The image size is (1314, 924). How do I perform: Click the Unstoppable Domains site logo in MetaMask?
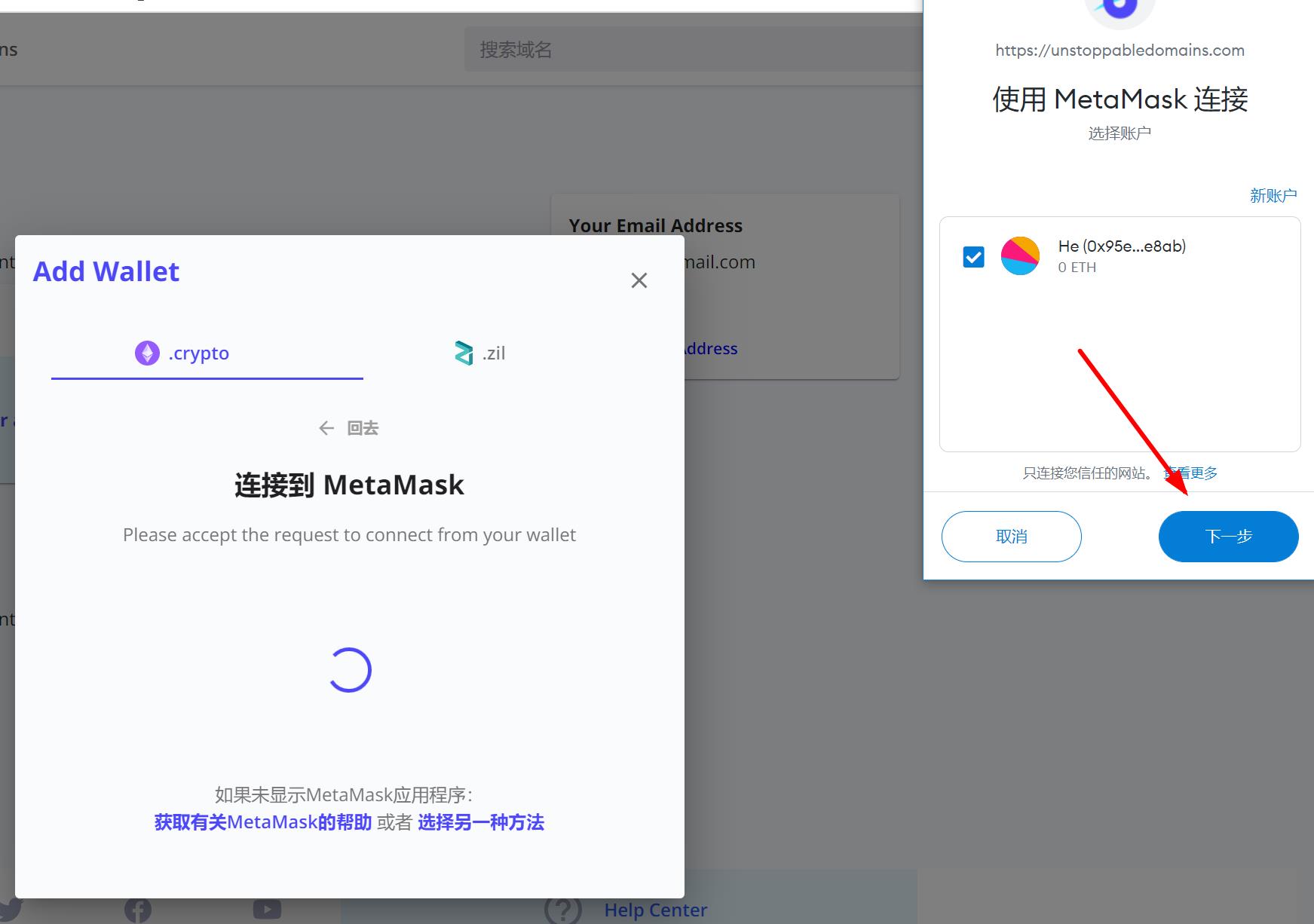[x=1120, y=10]
